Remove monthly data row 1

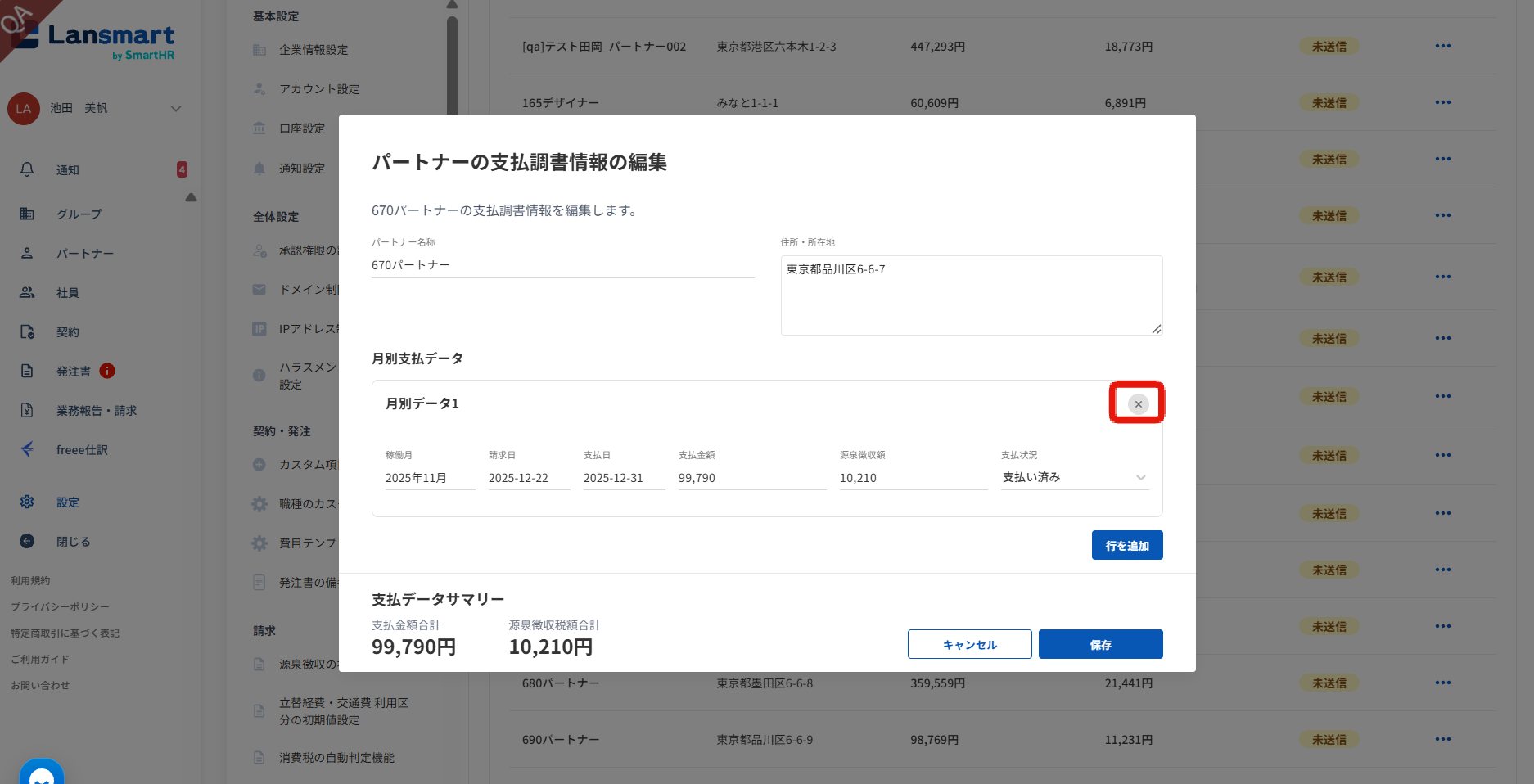[1138, 403]
